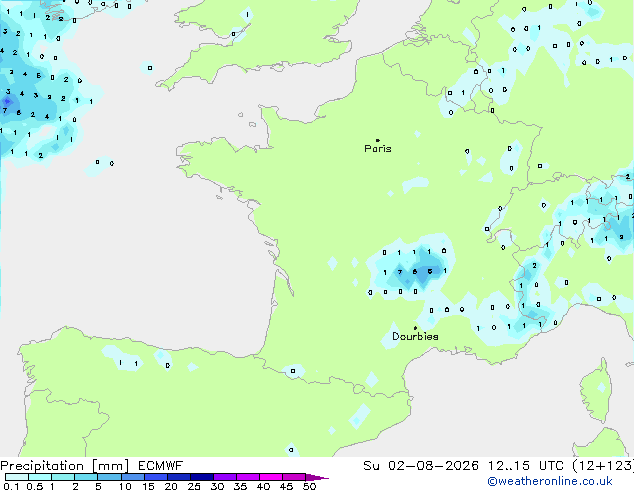Pick the legend swatch between 5 and 10
The width and height of the screenshot is (634, 490).
pos(109,477)
